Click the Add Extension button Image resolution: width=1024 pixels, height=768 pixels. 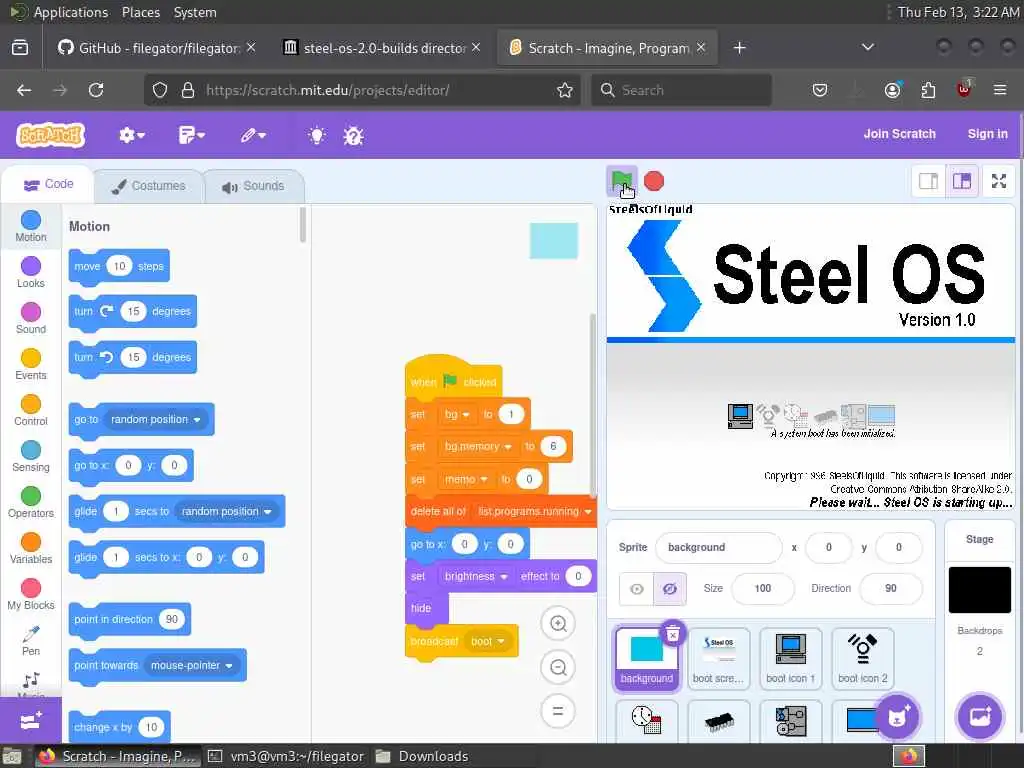(x=31, y=720)
